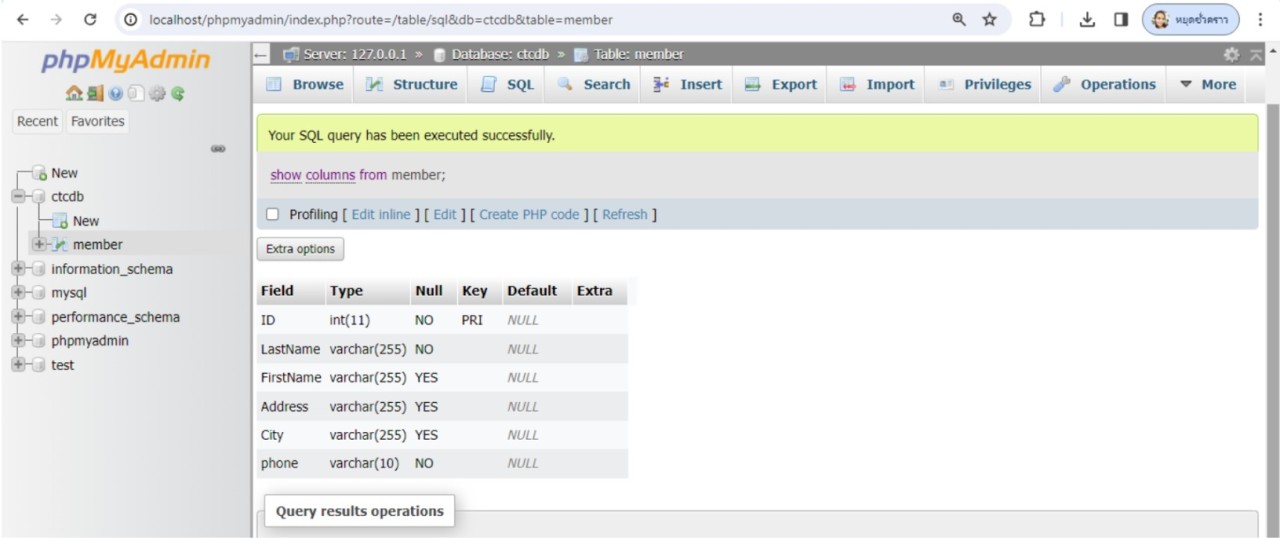Open navigation panel settings gear icon
This screenshot has width=1280, height=538.
point(157,94)
